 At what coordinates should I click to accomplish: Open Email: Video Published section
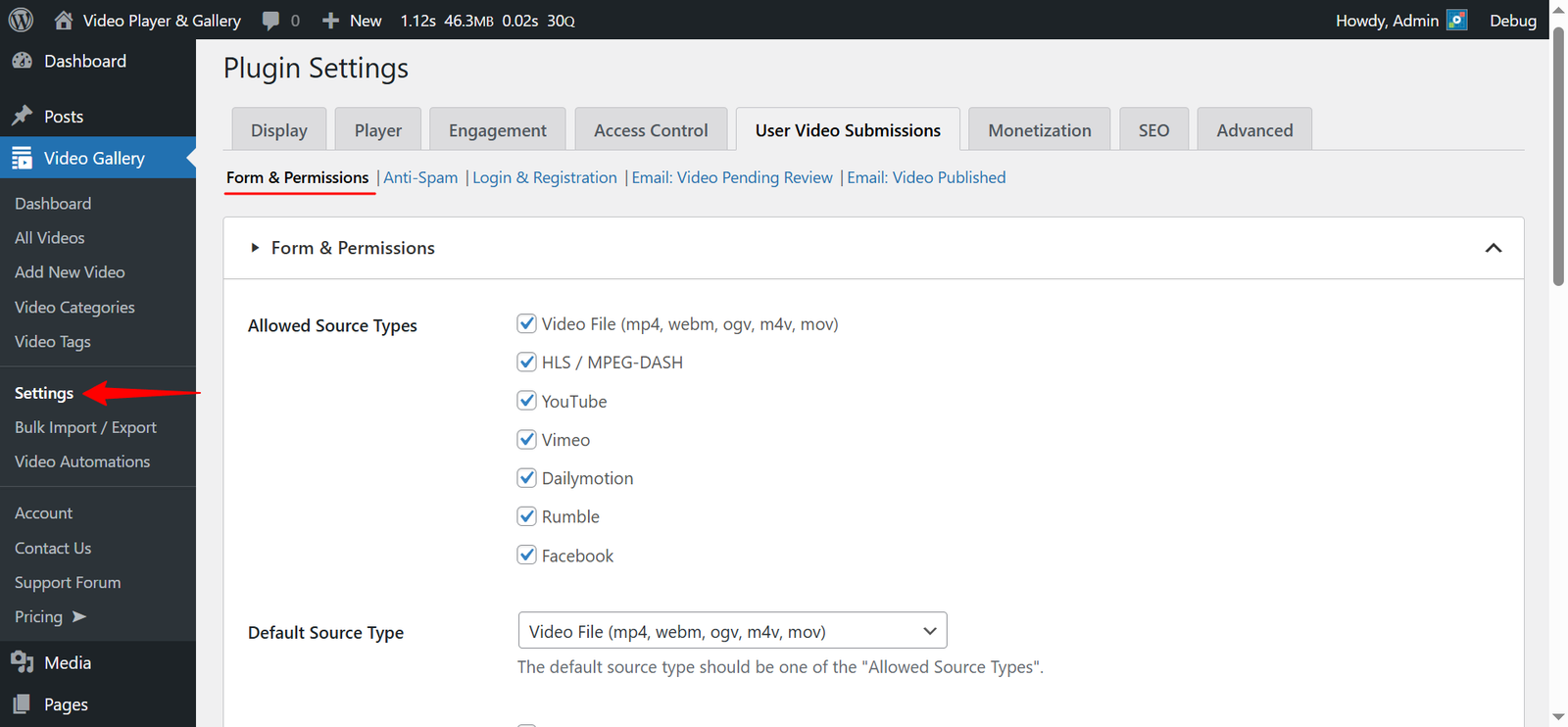[x=926, y=177]
